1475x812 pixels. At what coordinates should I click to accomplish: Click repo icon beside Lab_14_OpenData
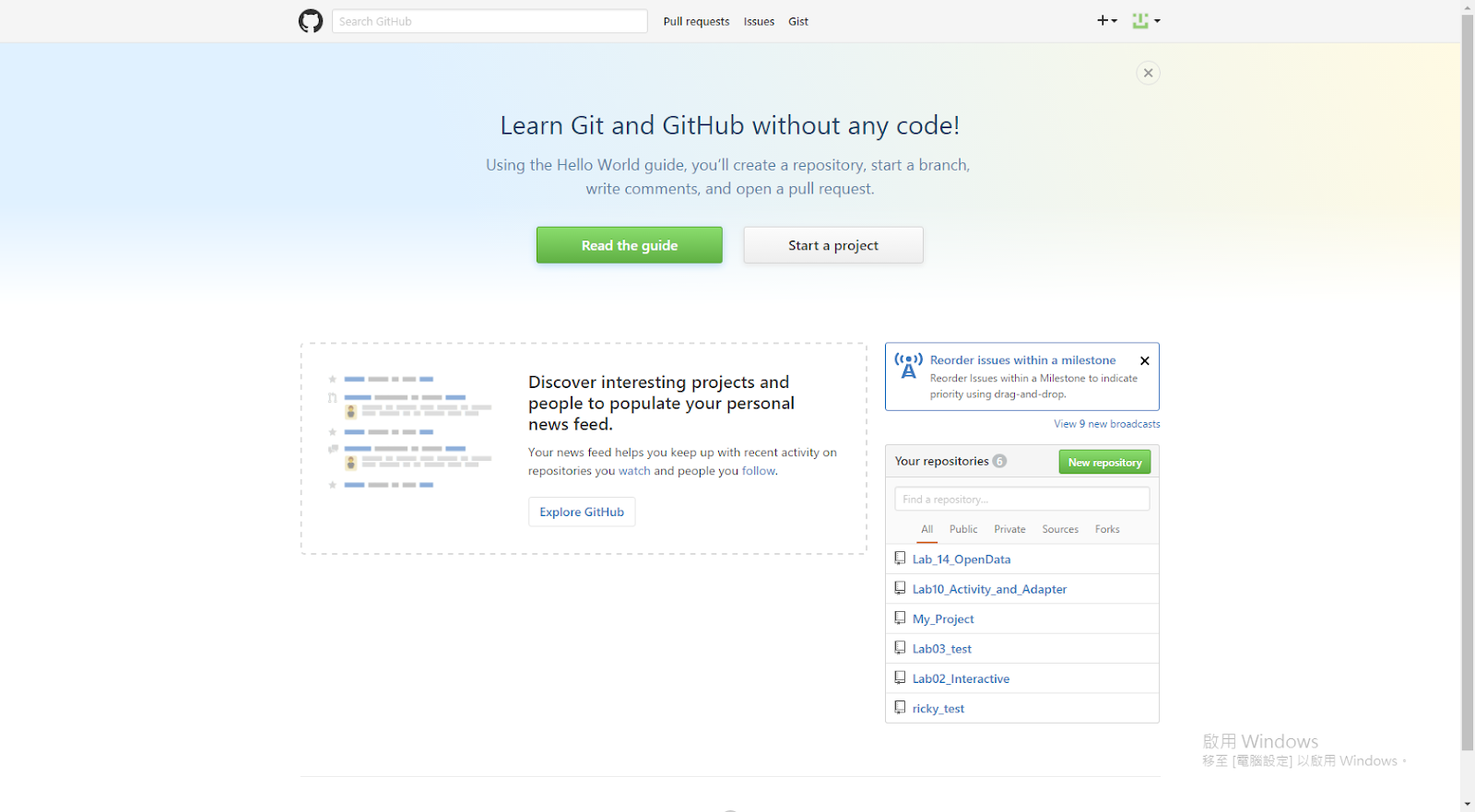(x=900, y=559)
